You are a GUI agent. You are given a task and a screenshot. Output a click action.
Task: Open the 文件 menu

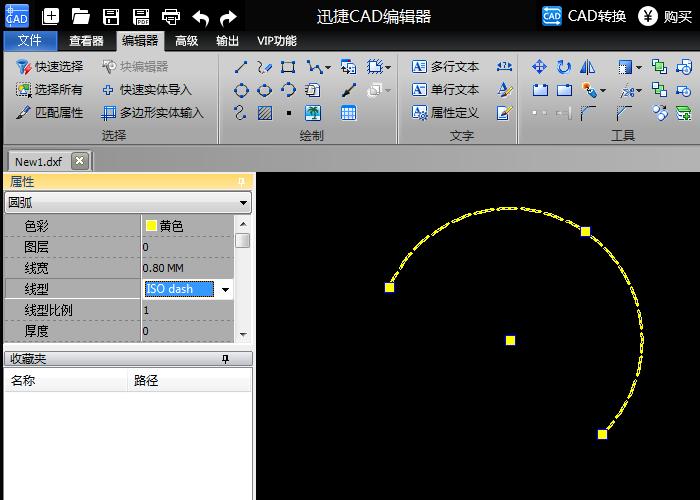coord(30,41)
